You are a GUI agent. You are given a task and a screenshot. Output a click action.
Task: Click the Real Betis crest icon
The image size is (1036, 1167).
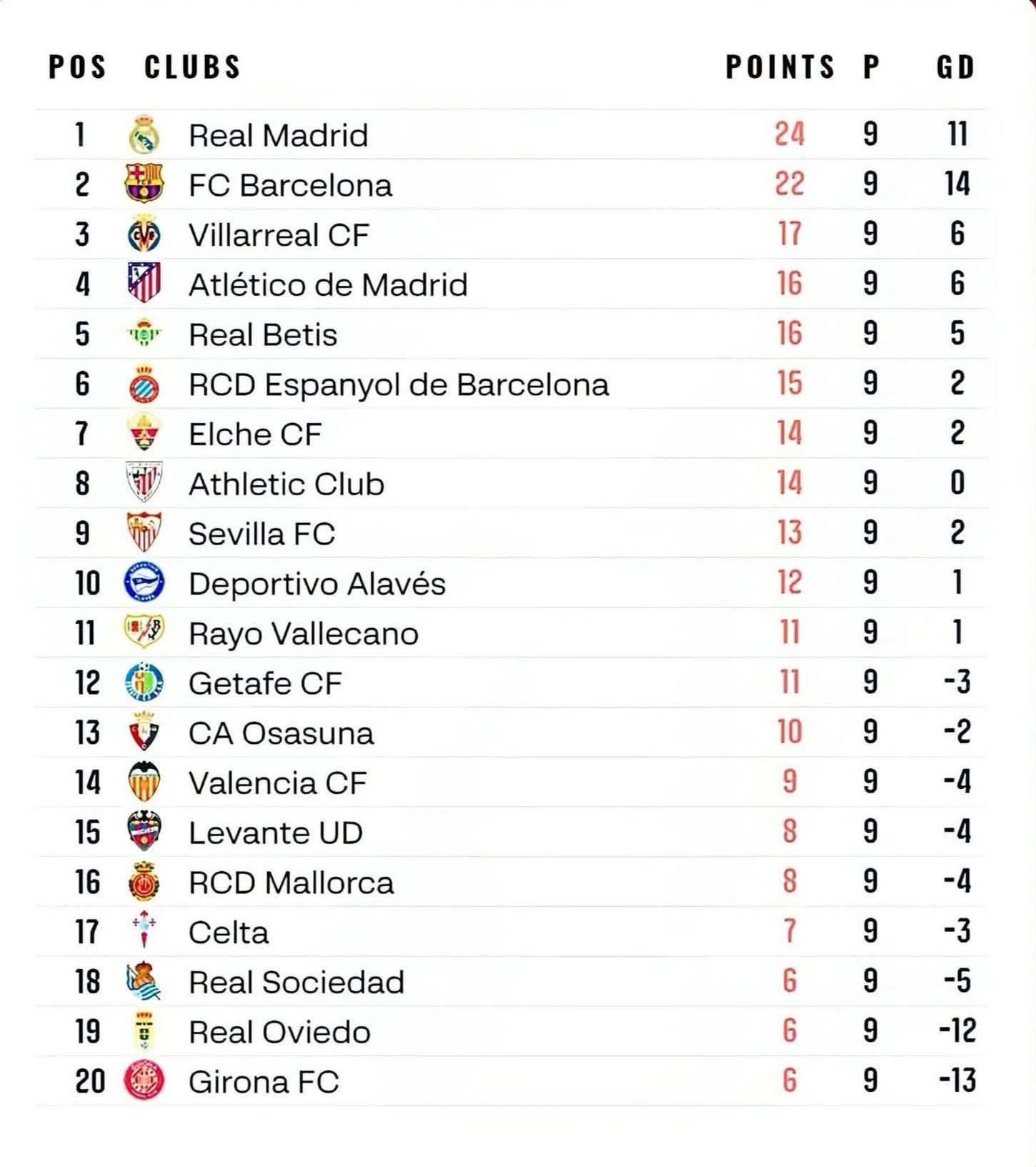click(x=144, y=334)
